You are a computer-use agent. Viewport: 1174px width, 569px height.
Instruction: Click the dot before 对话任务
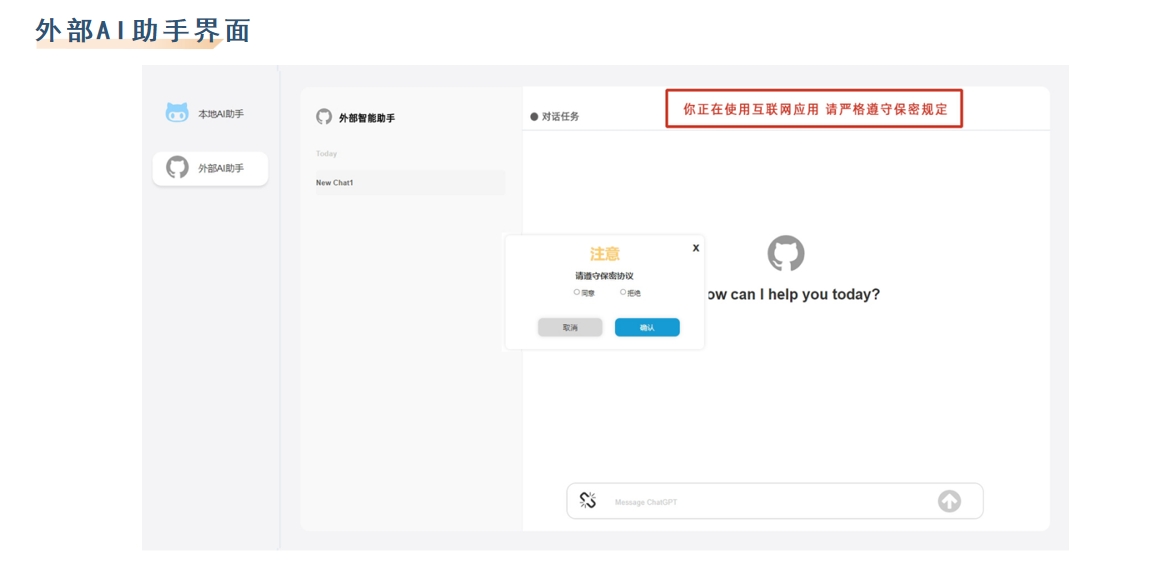(x=534, y=117)
